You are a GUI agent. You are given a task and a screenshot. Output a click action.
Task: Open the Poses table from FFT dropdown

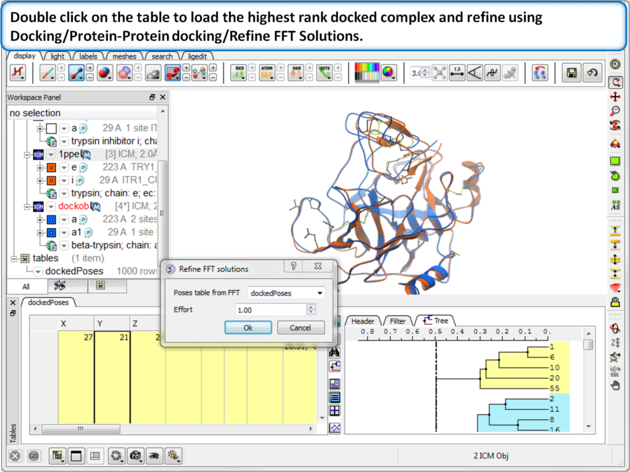point(287,294)
